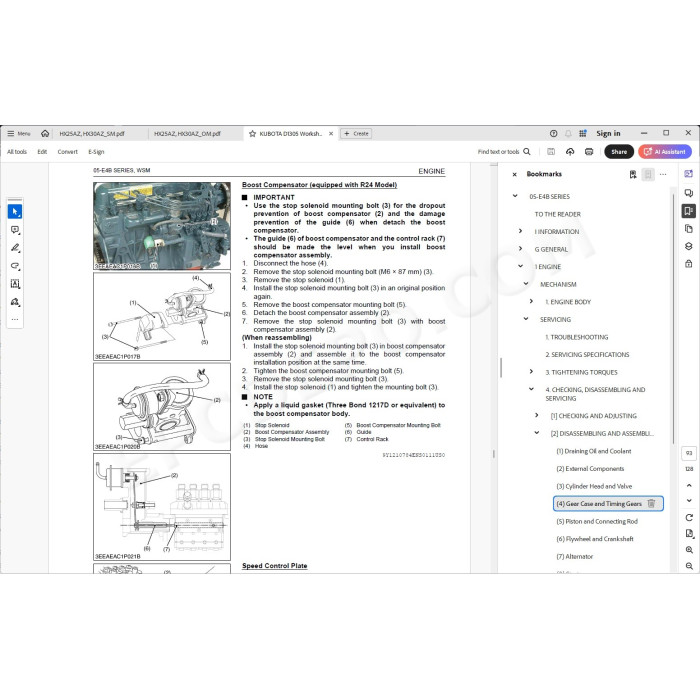Rotate the page view icon
The image size is (700, 700).
(689, 517)
